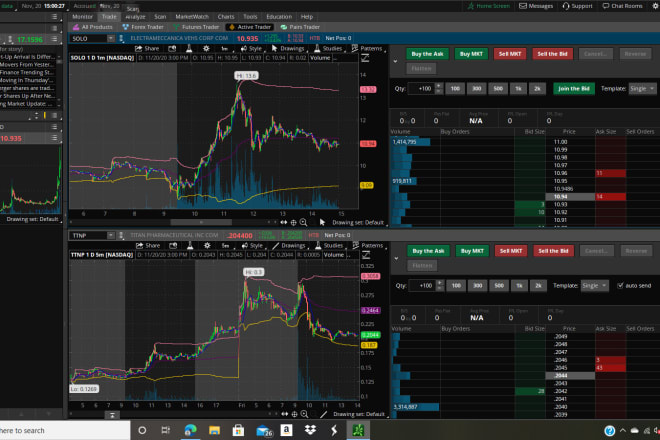
Task: Click the crosshair icon under the TTNP chart
Action: point(294,414)
